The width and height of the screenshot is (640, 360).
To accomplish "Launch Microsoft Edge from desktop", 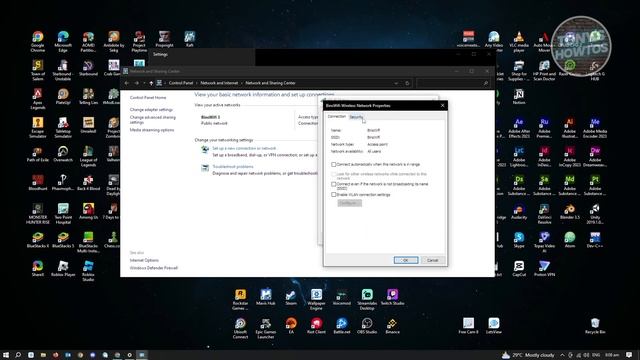I will pyautogui.click(x=63, y=42).
